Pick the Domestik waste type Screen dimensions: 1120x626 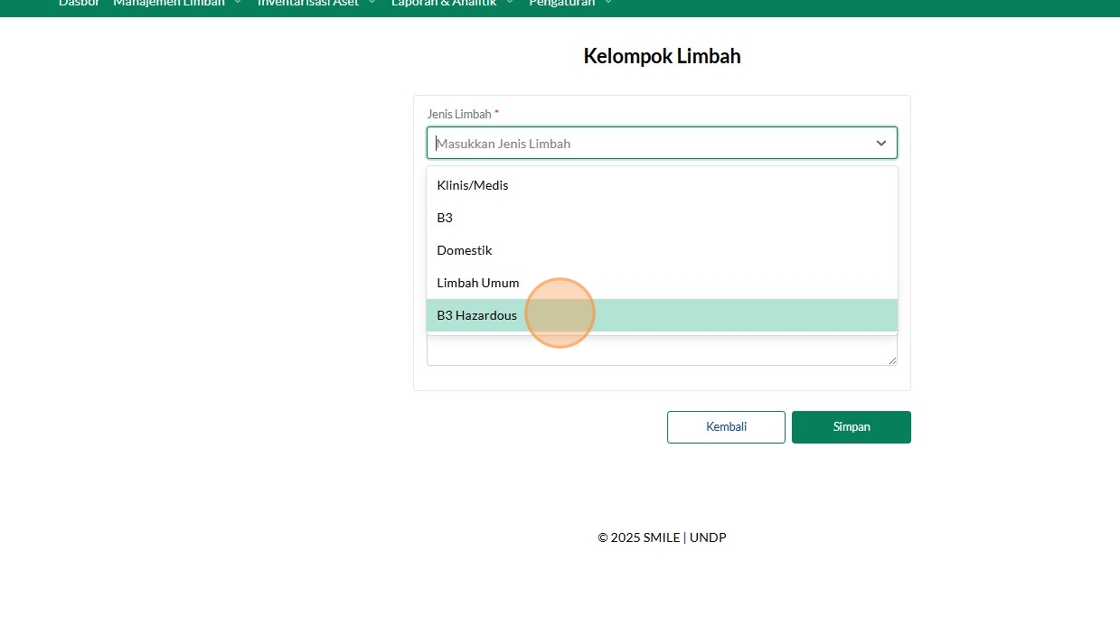[661, 250]
